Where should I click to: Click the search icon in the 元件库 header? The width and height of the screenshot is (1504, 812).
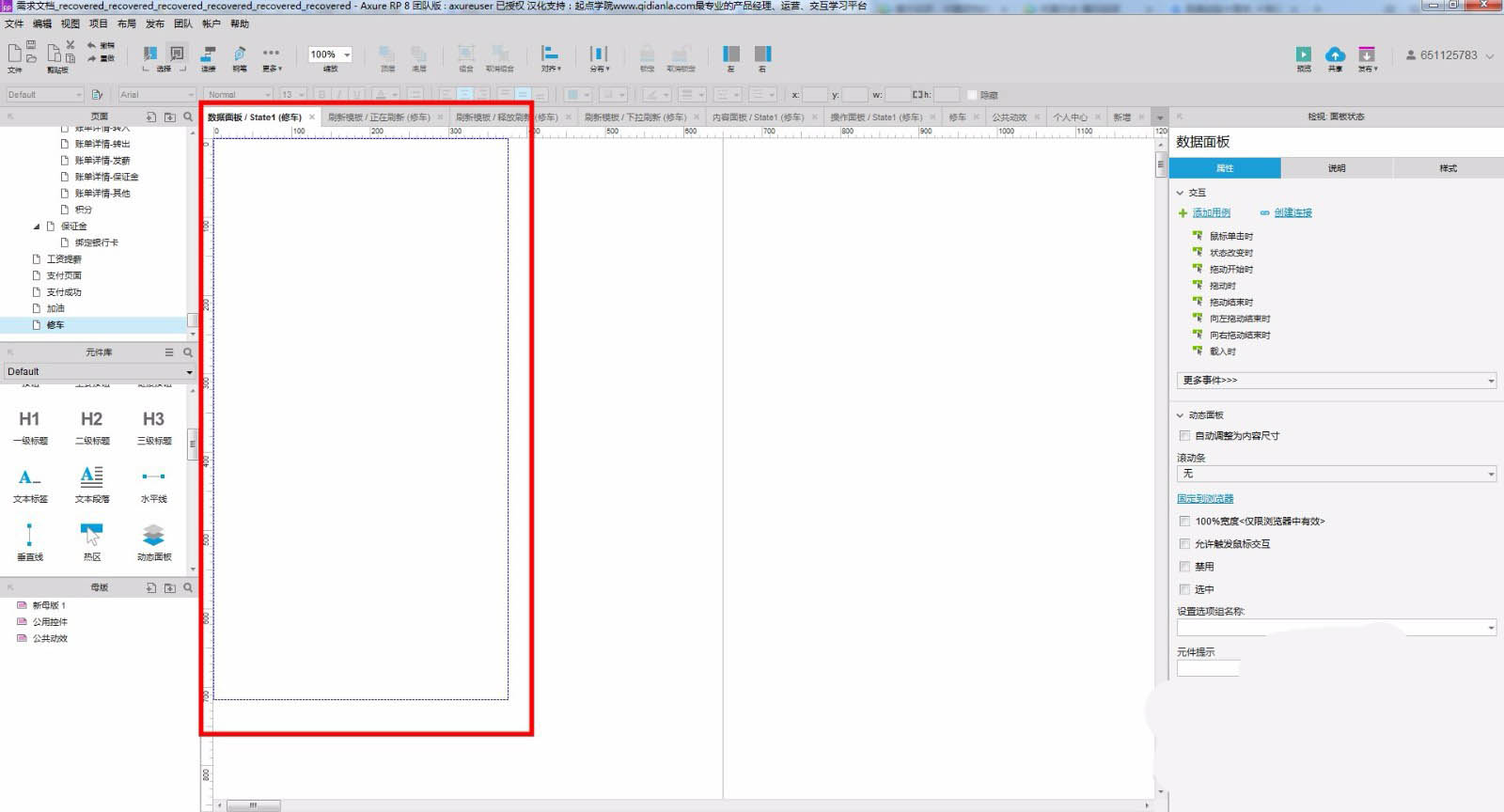[x=188, y=352]
